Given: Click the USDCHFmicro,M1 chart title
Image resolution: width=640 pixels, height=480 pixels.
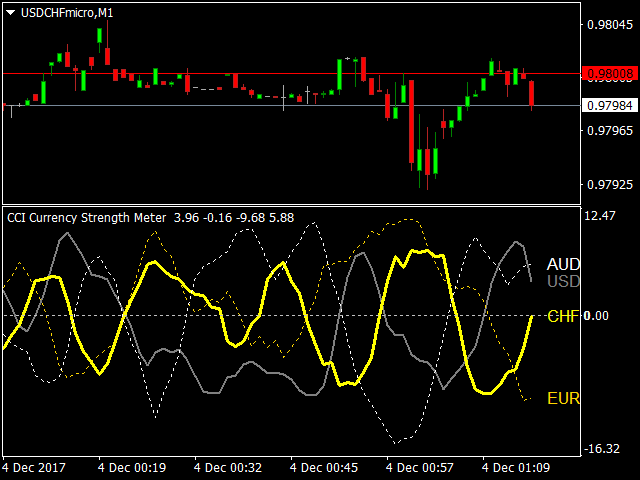Looking at the screenshot, I should click(67, 13).
